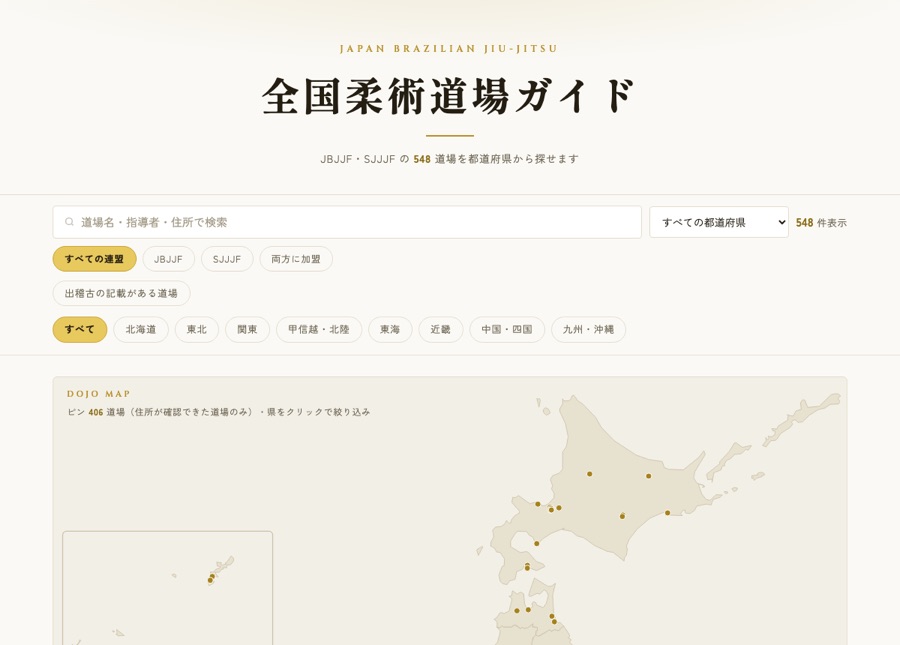
Task: Click the search magnifier icon
Action: (69, 222)
